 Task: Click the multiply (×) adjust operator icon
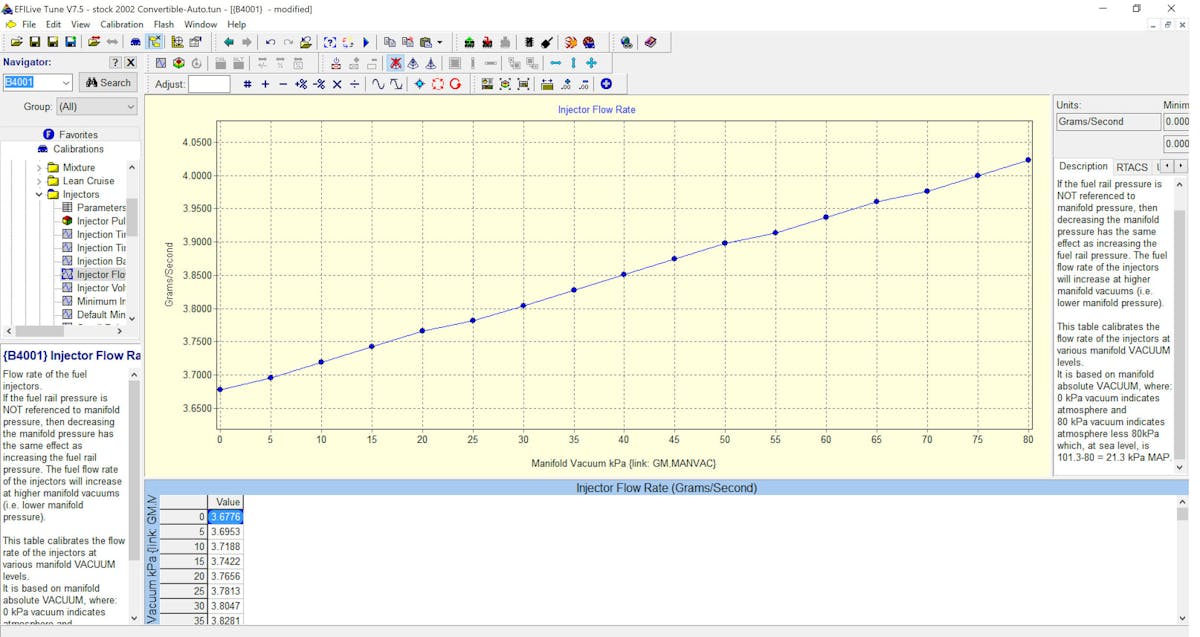point(337,84)
